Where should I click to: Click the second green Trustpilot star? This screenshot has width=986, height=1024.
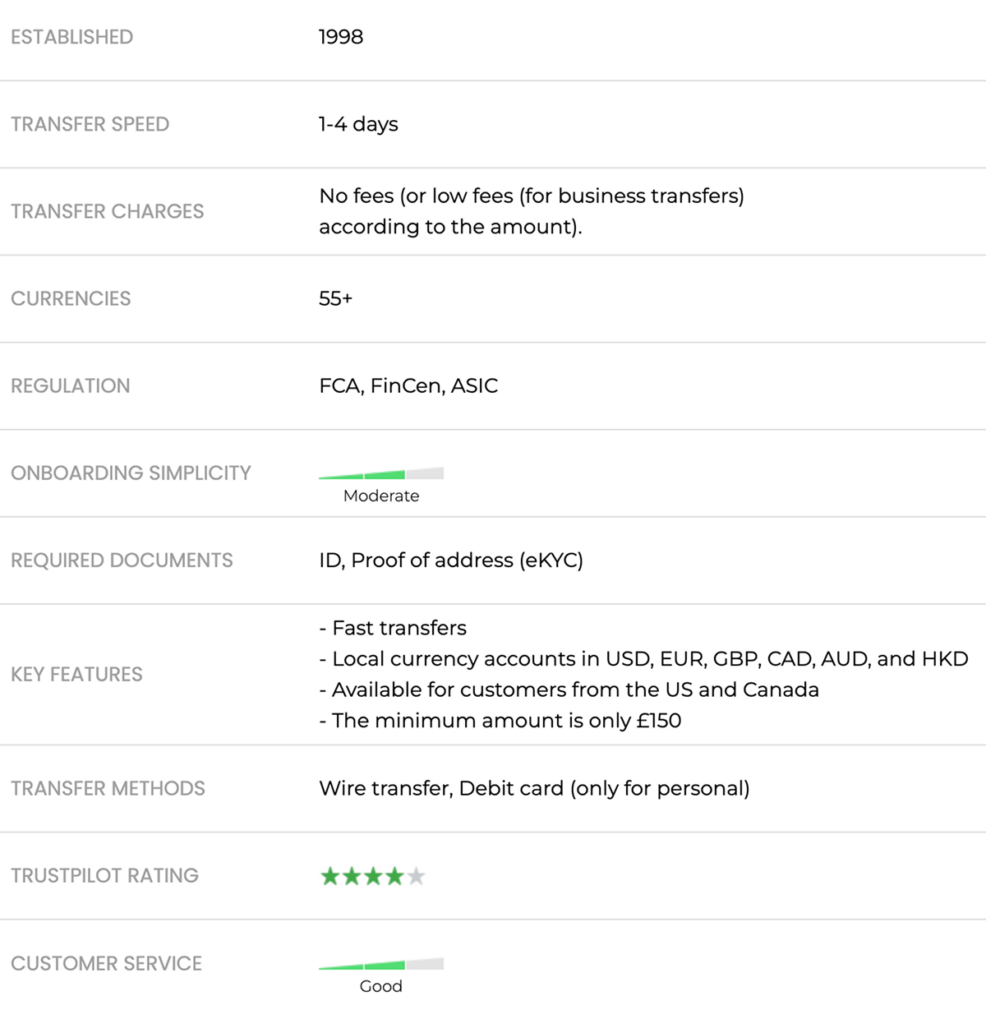click(x=352, y=877)
